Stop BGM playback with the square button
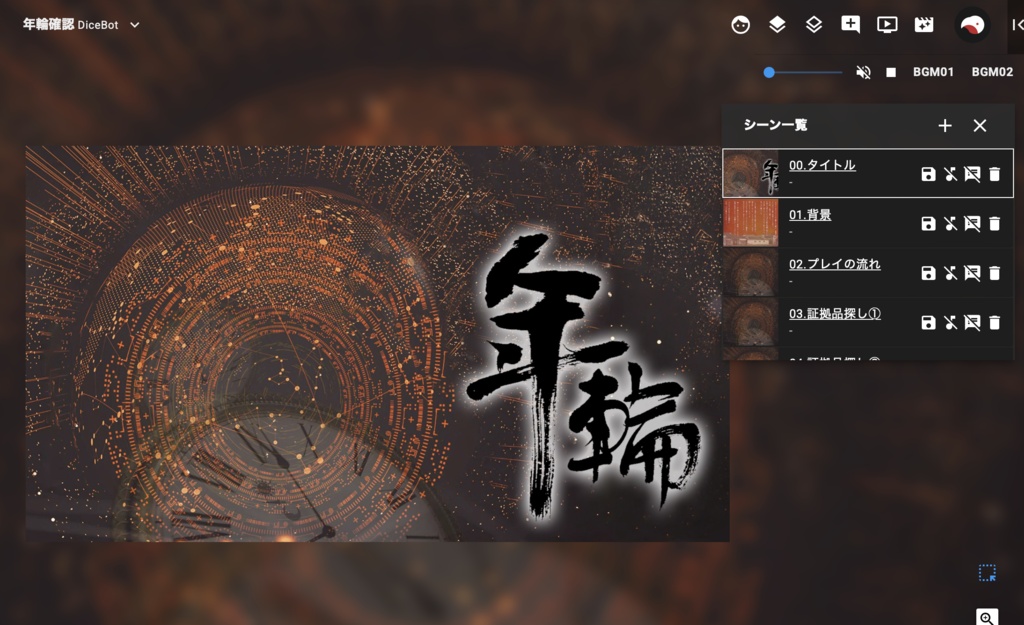The width and height of the screenshot is (1024, 625). (891, 72)
